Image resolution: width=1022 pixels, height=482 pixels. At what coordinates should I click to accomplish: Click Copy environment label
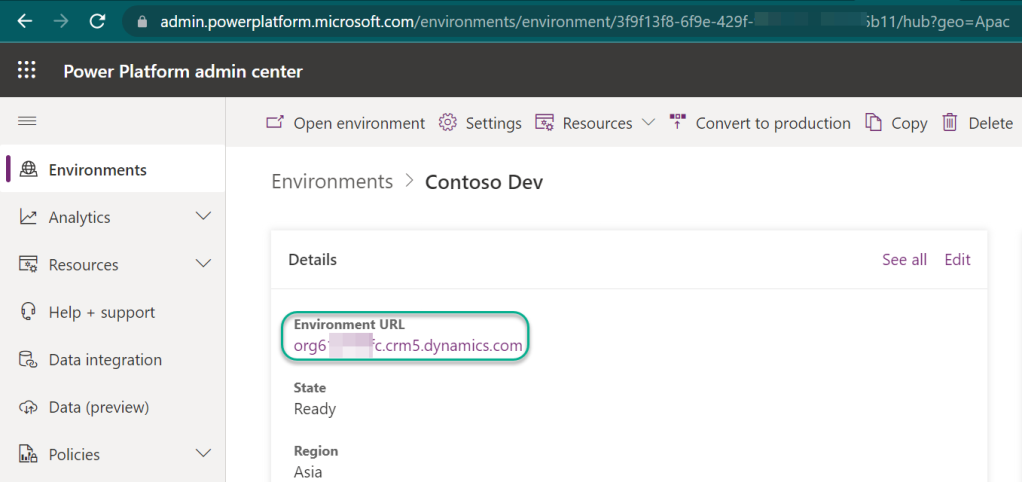[x=909, y=124]
